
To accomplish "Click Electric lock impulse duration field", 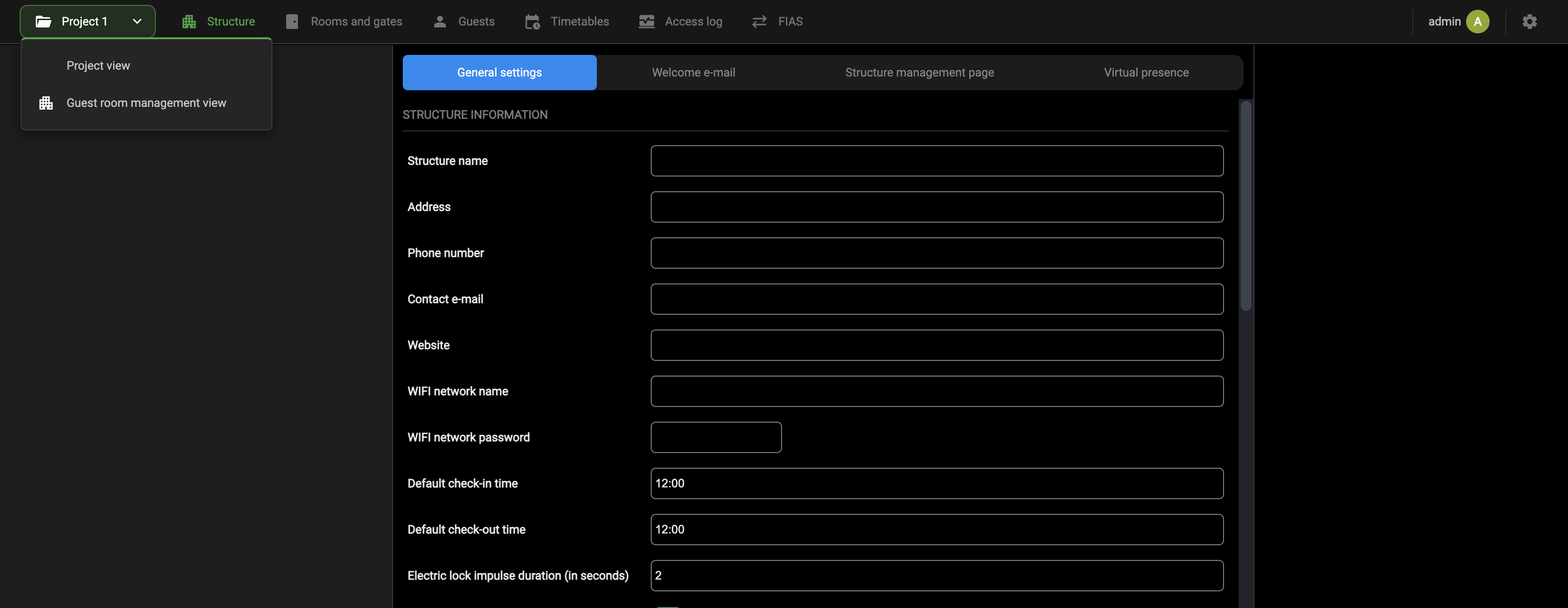I will coord(937,576).
